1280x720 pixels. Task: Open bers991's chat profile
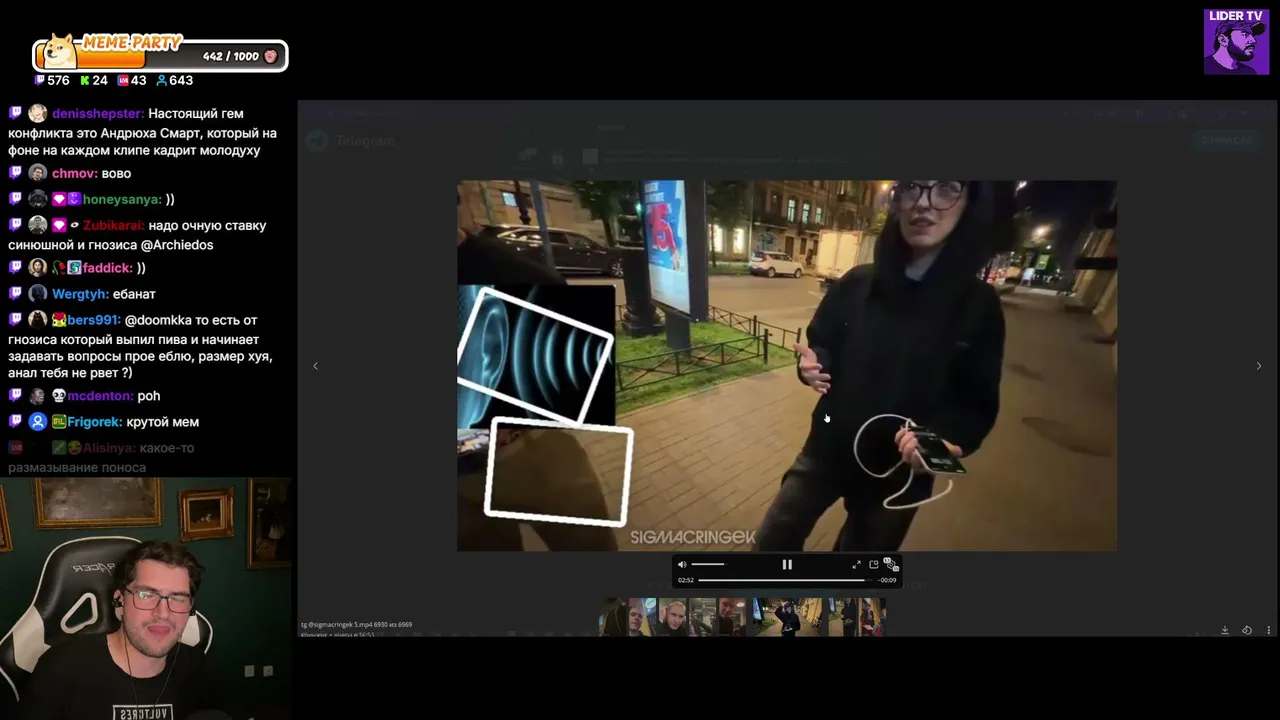pyautogui.click(x=92, y=320)
